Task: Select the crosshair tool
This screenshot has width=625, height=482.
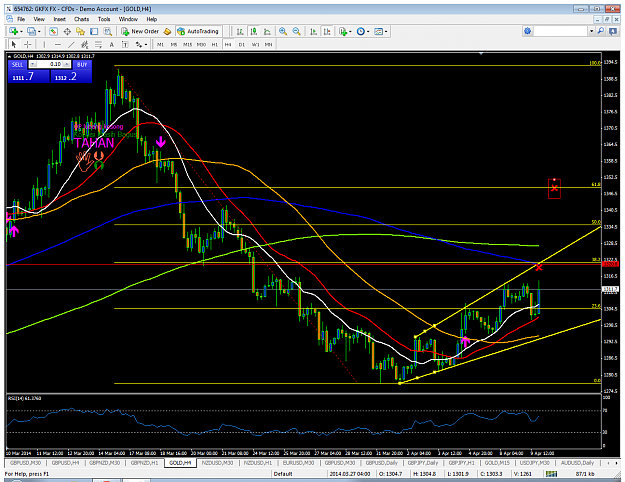Action: [28, 44]
